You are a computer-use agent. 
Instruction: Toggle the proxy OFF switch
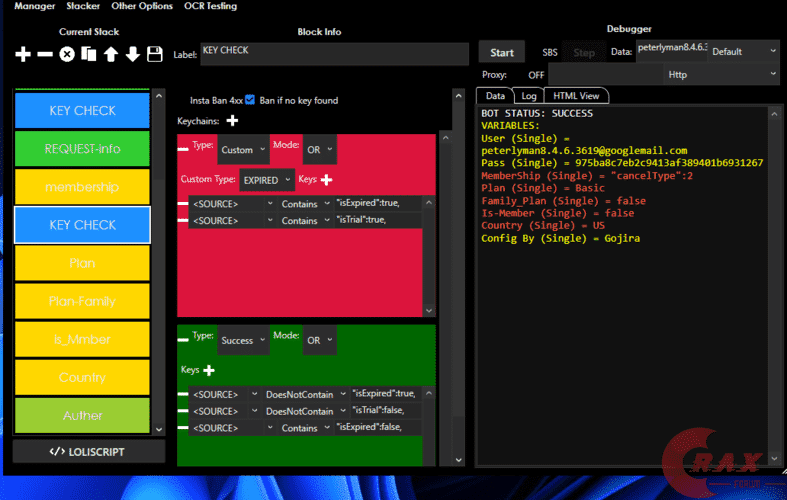point(536,75)
